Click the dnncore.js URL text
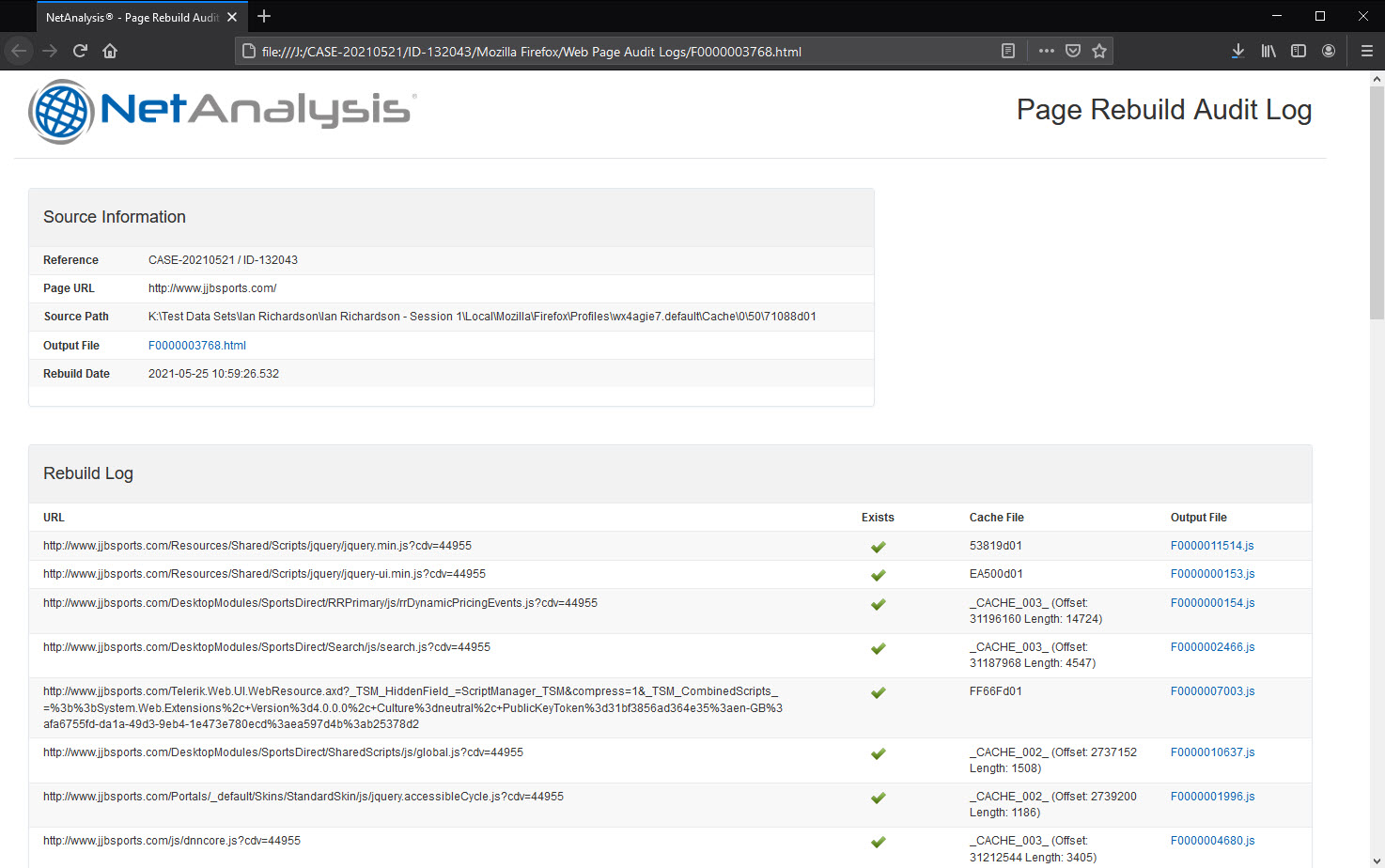 click(x=172, y=841)
